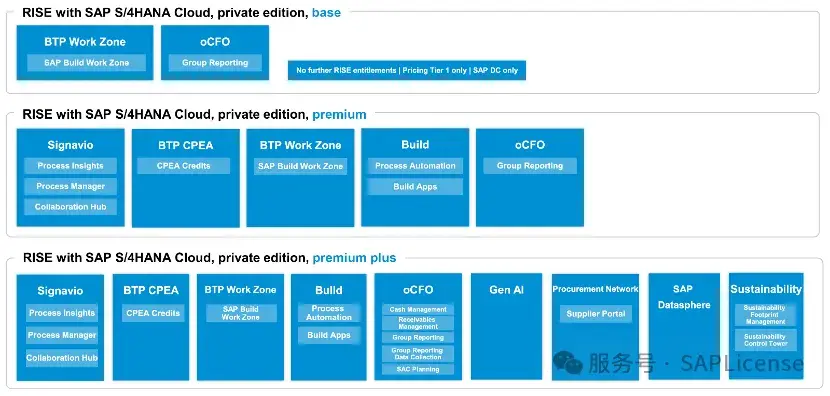This screenshot has width=830, height=396.
Task: Click Process Manager in premium edition
Action: click(70, 186)
